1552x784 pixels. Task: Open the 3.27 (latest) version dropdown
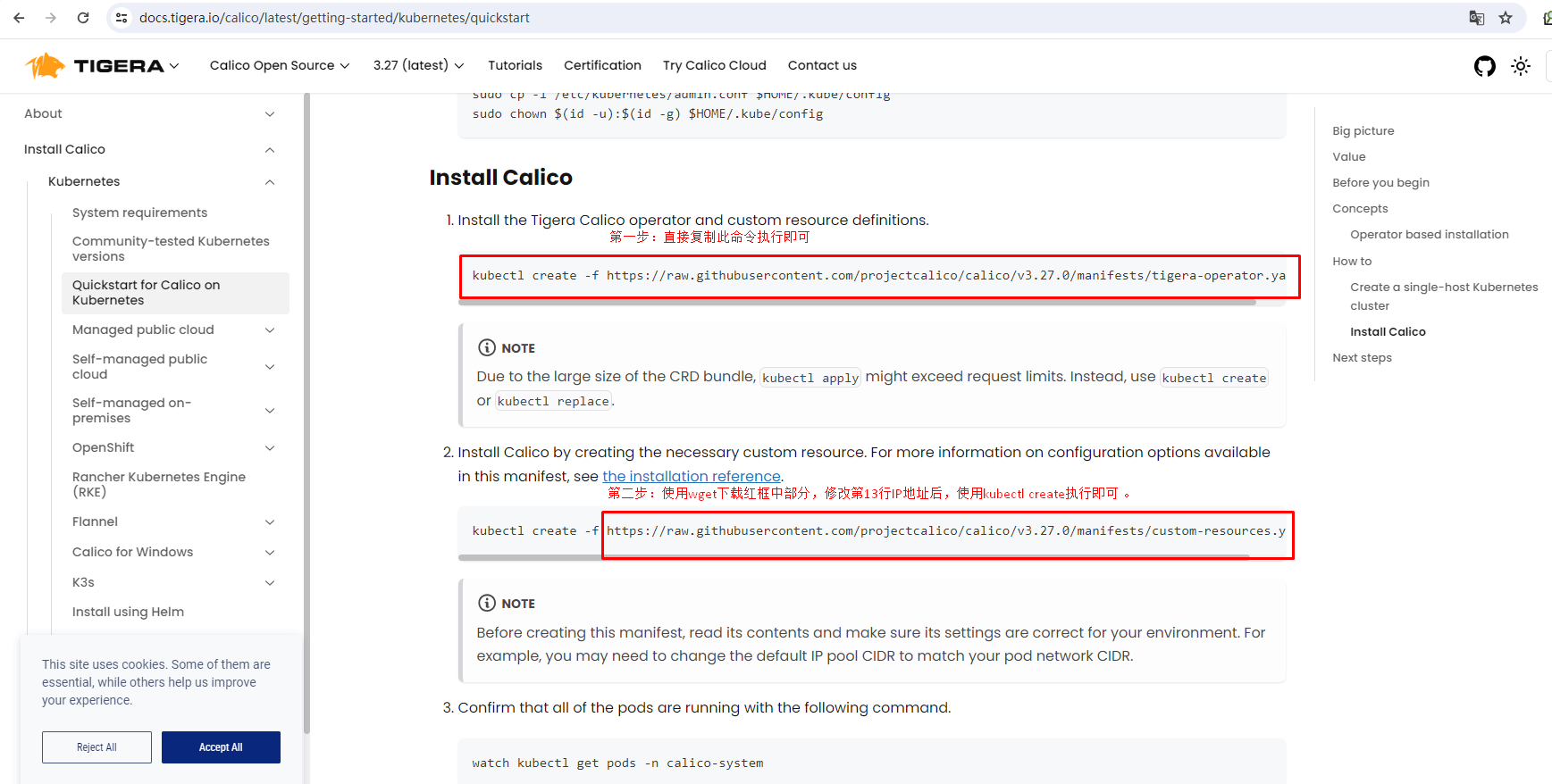coord(418,65)
